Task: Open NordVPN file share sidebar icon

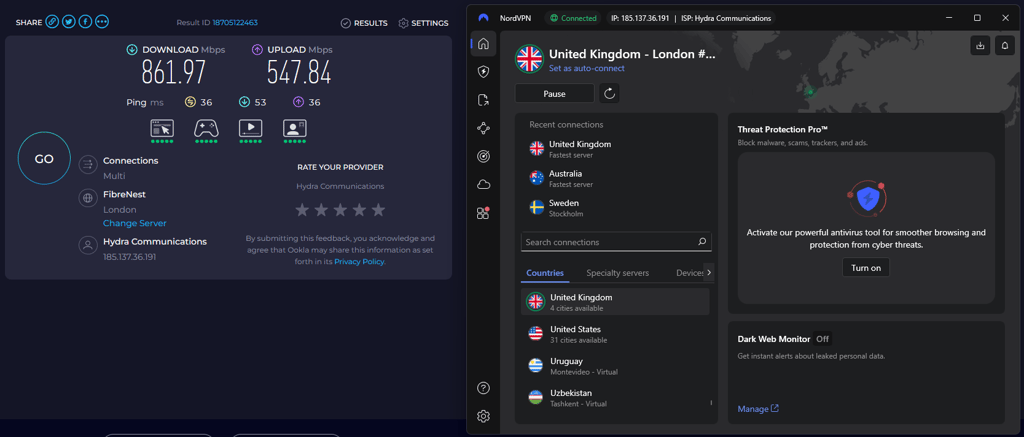Action: (483, 100)
